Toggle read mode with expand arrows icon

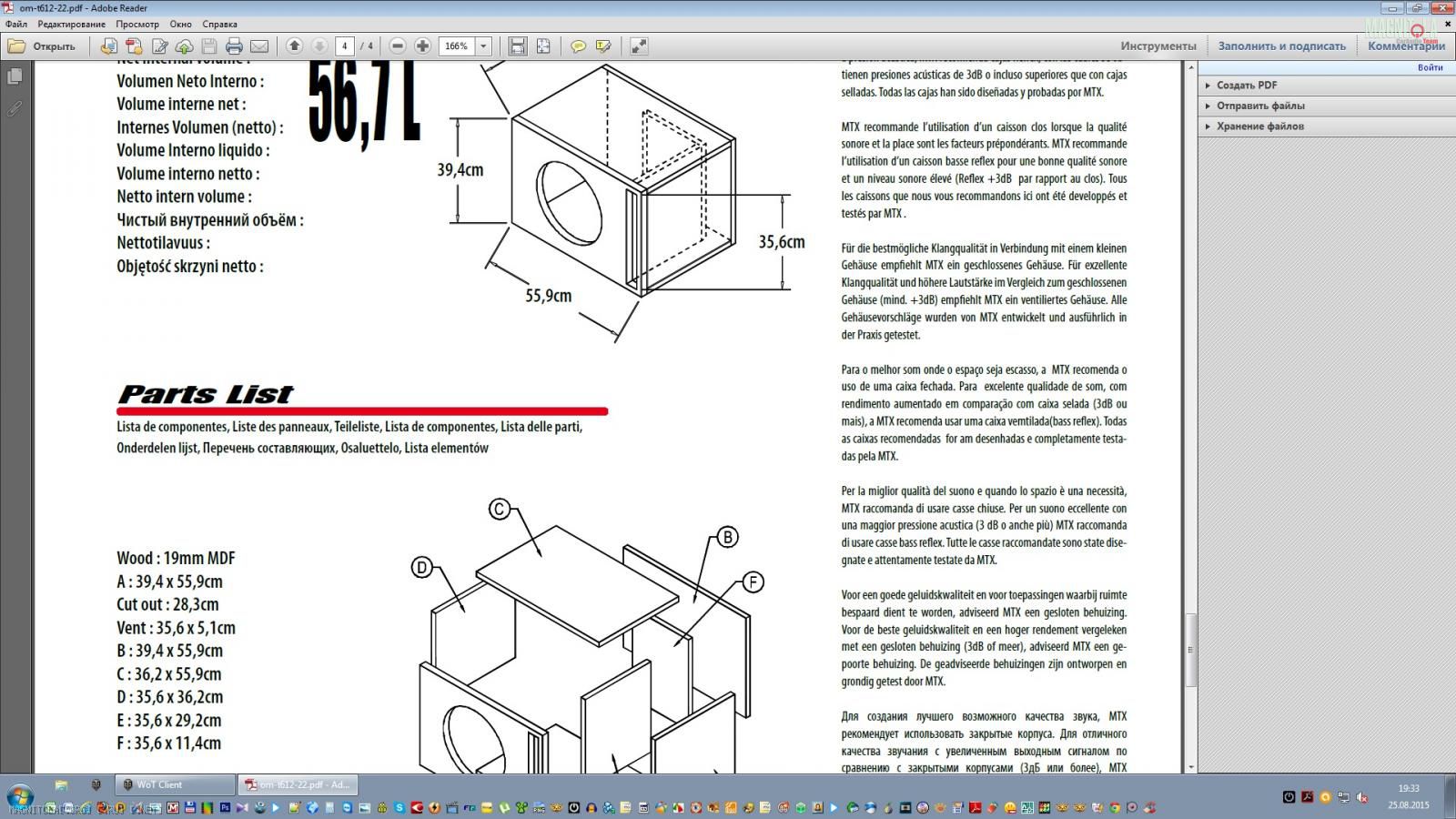639,45
